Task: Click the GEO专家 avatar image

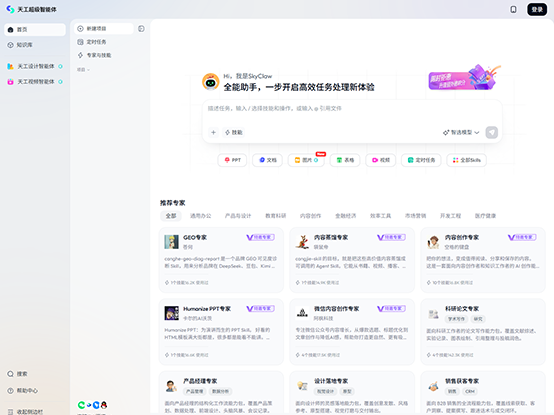Action: 172,242
